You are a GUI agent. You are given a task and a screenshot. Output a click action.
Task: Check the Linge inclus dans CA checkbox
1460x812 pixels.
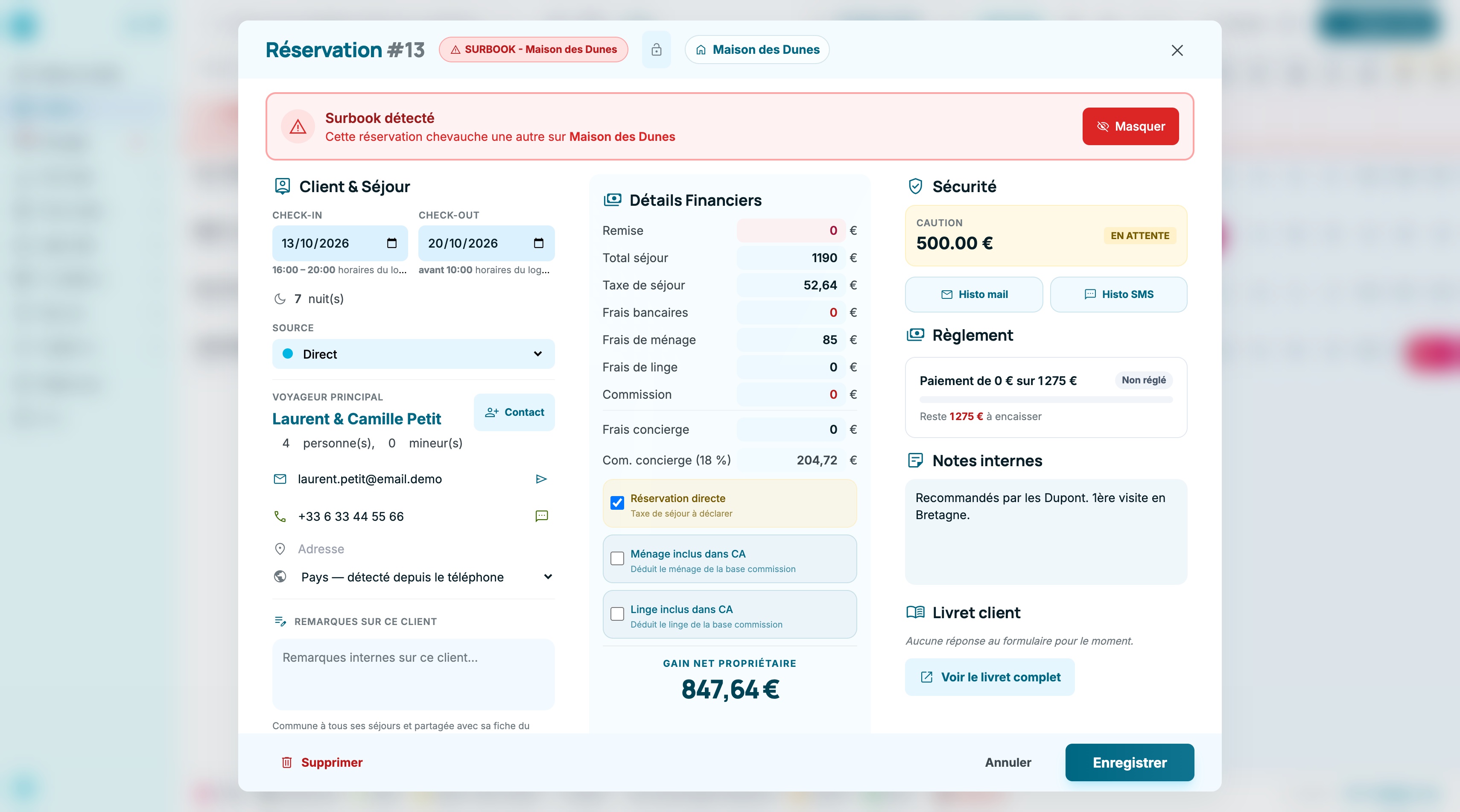coord(617,613)
